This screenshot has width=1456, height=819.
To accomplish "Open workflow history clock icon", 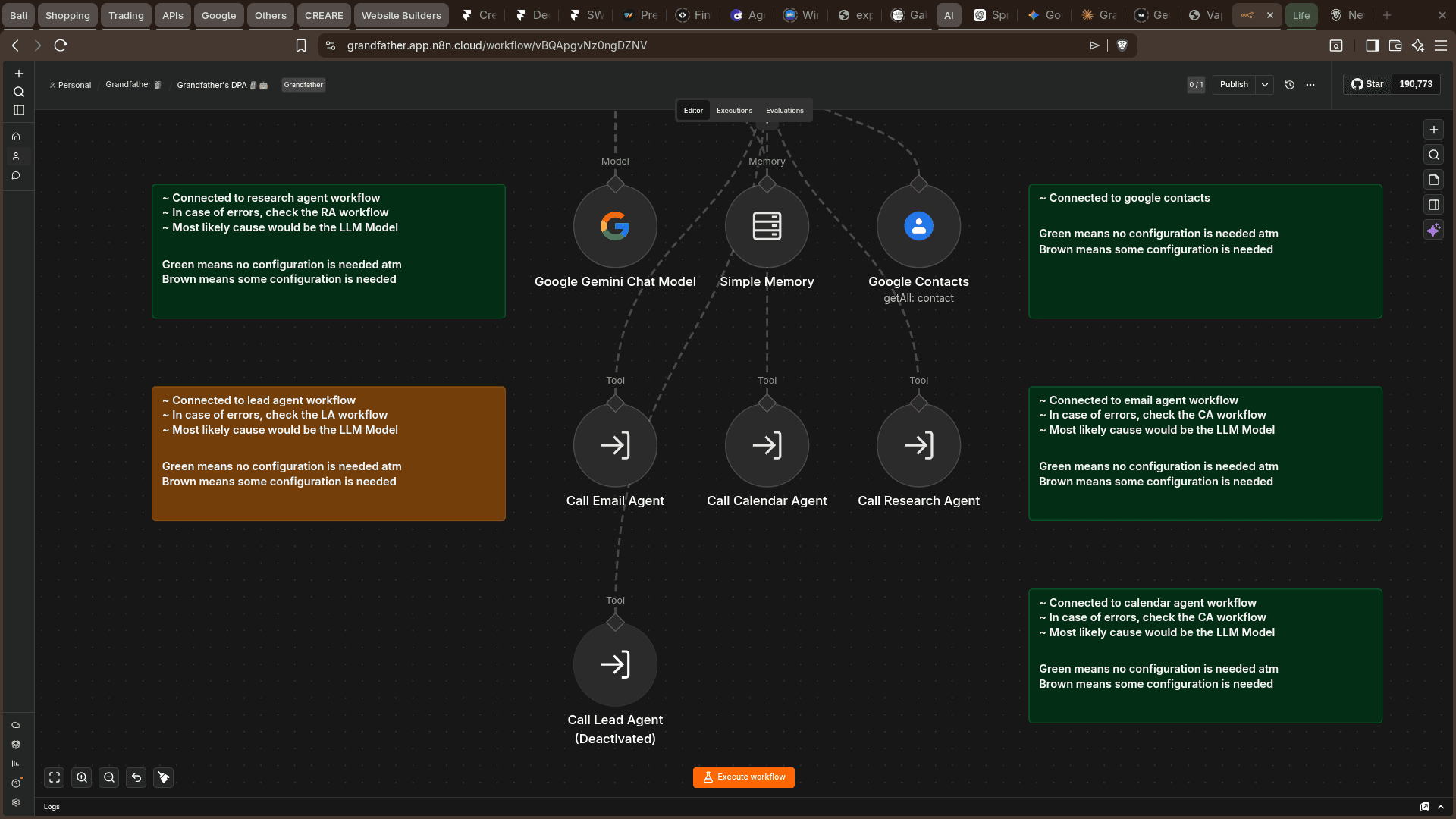I will (x=1290, y=85).
